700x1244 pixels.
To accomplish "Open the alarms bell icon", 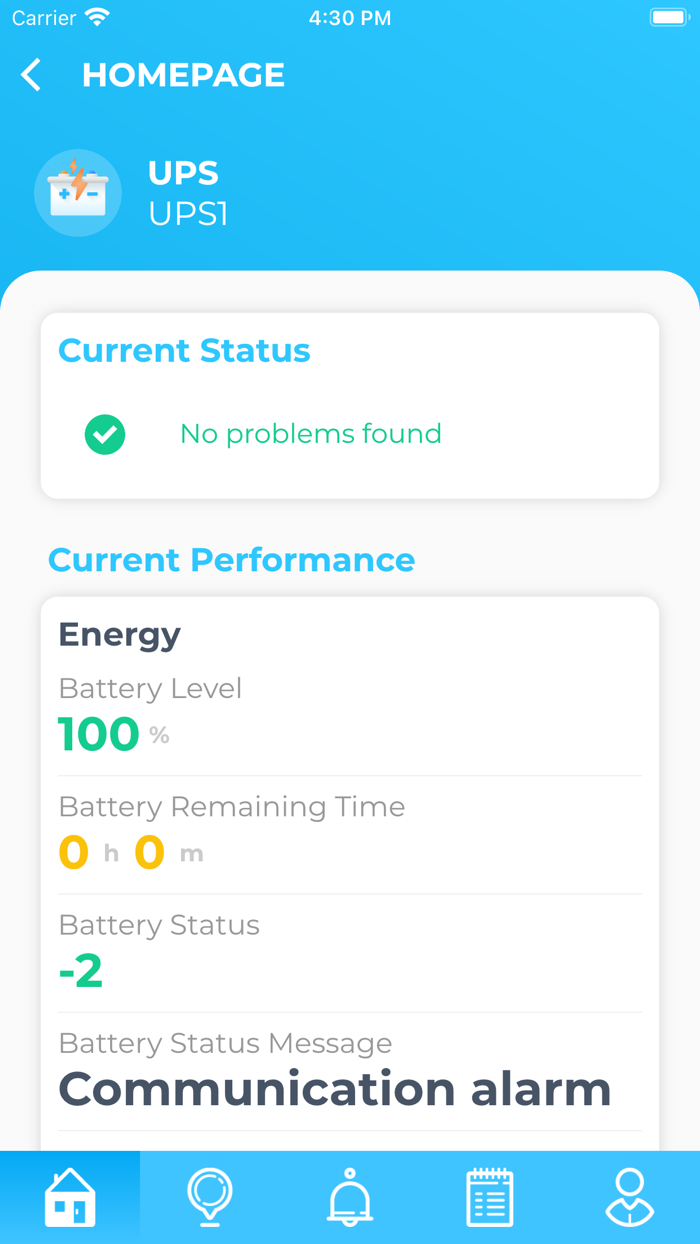I will point(350,1196).
